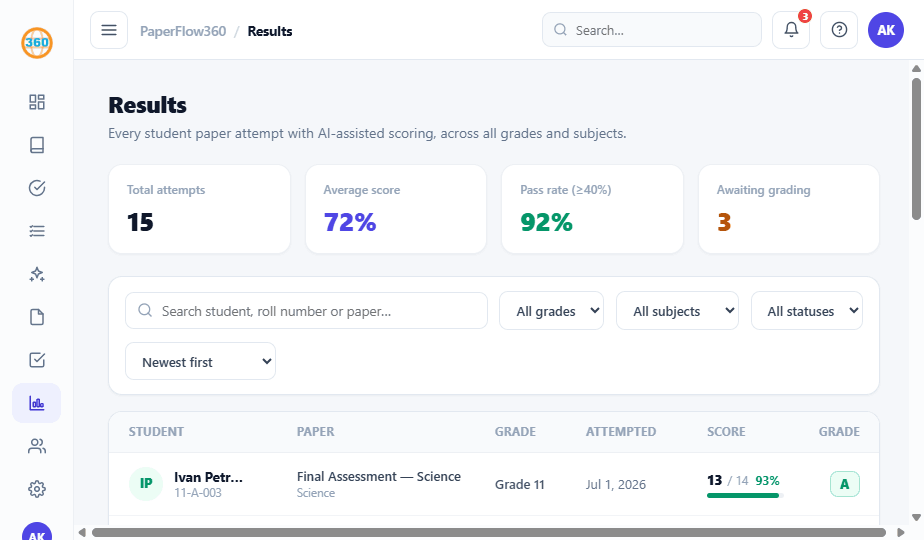Click roll number 11-A-003
Image resolution: width=924 pixels, height=540 pixels.
pos(198,493)
